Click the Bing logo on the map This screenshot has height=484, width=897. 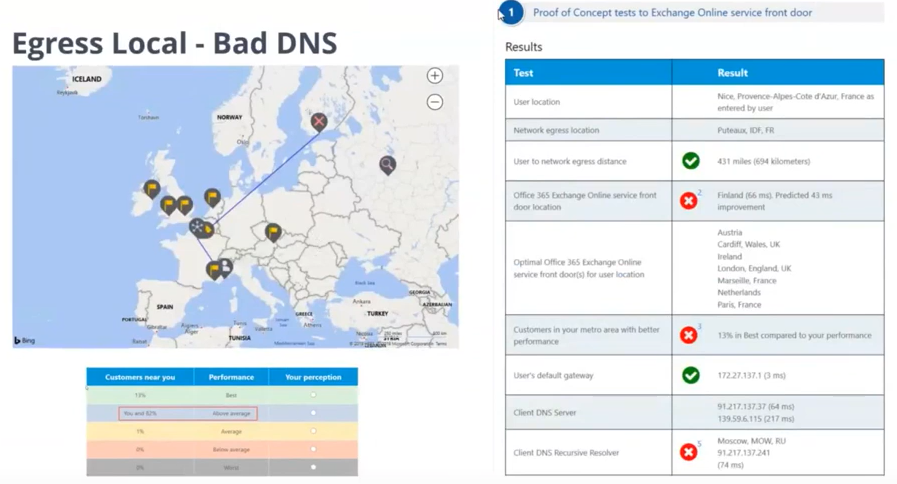(x=25, y=340)
